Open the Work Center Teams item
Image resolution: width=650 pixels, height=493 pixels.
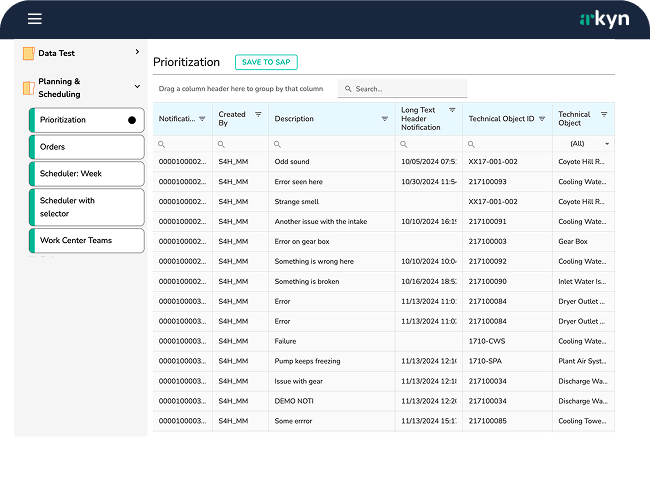pos(87,240)
